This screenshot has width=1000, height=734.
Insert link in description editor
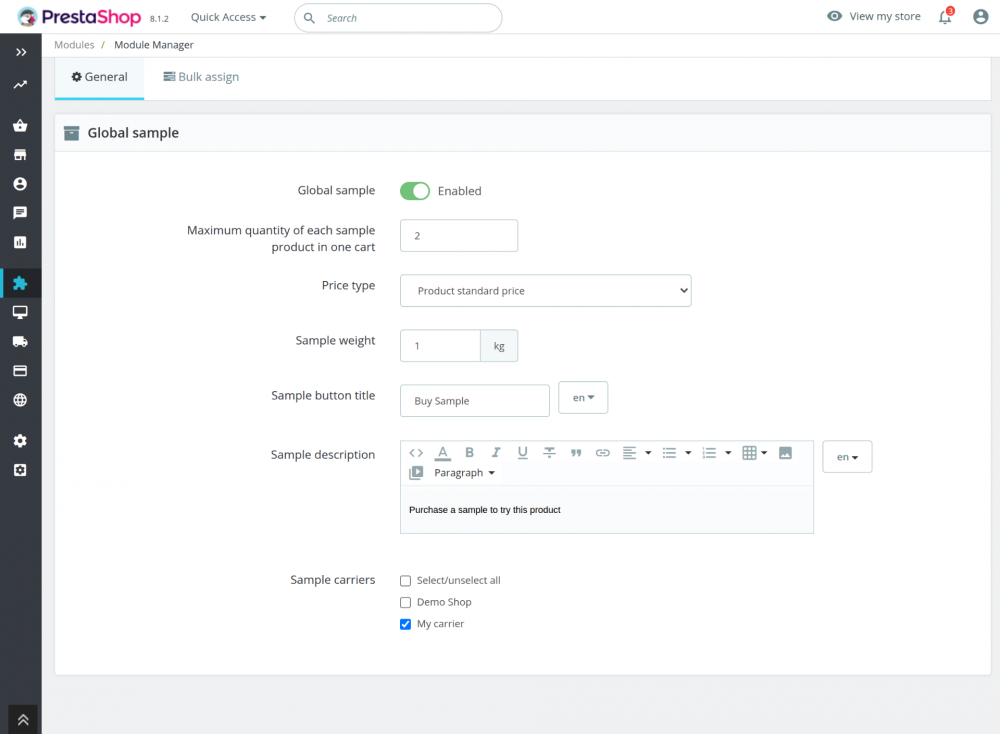click(603, 453)
